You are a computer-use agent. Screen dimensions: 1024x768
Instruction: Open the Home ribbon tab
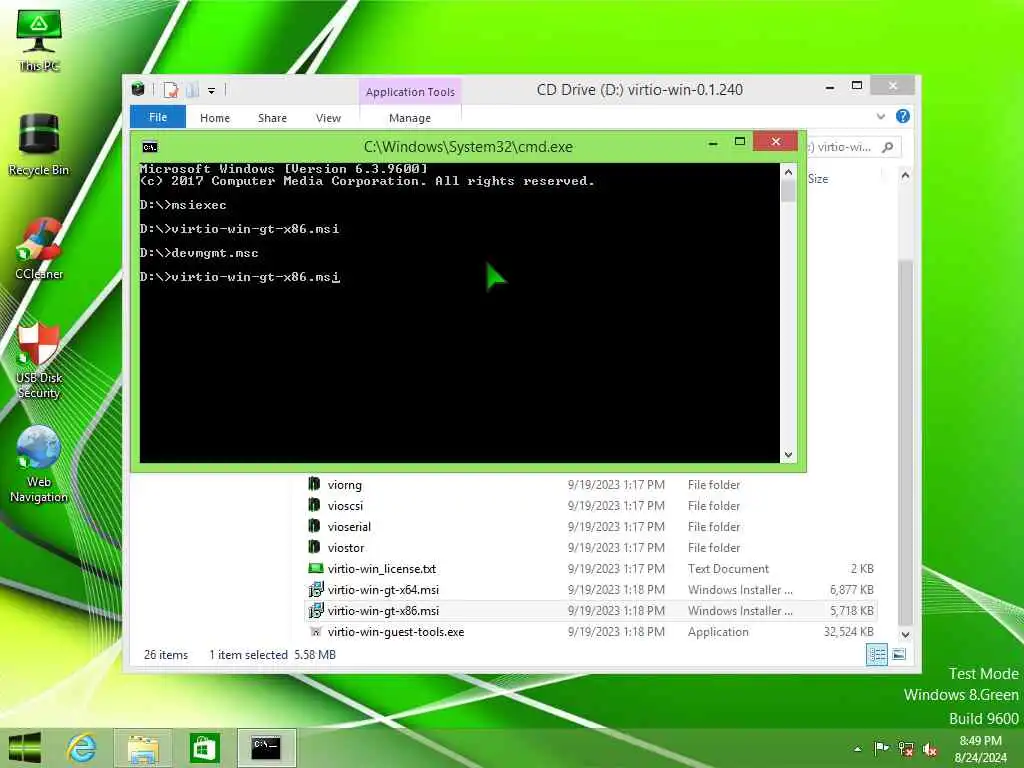tap(215, 118)
